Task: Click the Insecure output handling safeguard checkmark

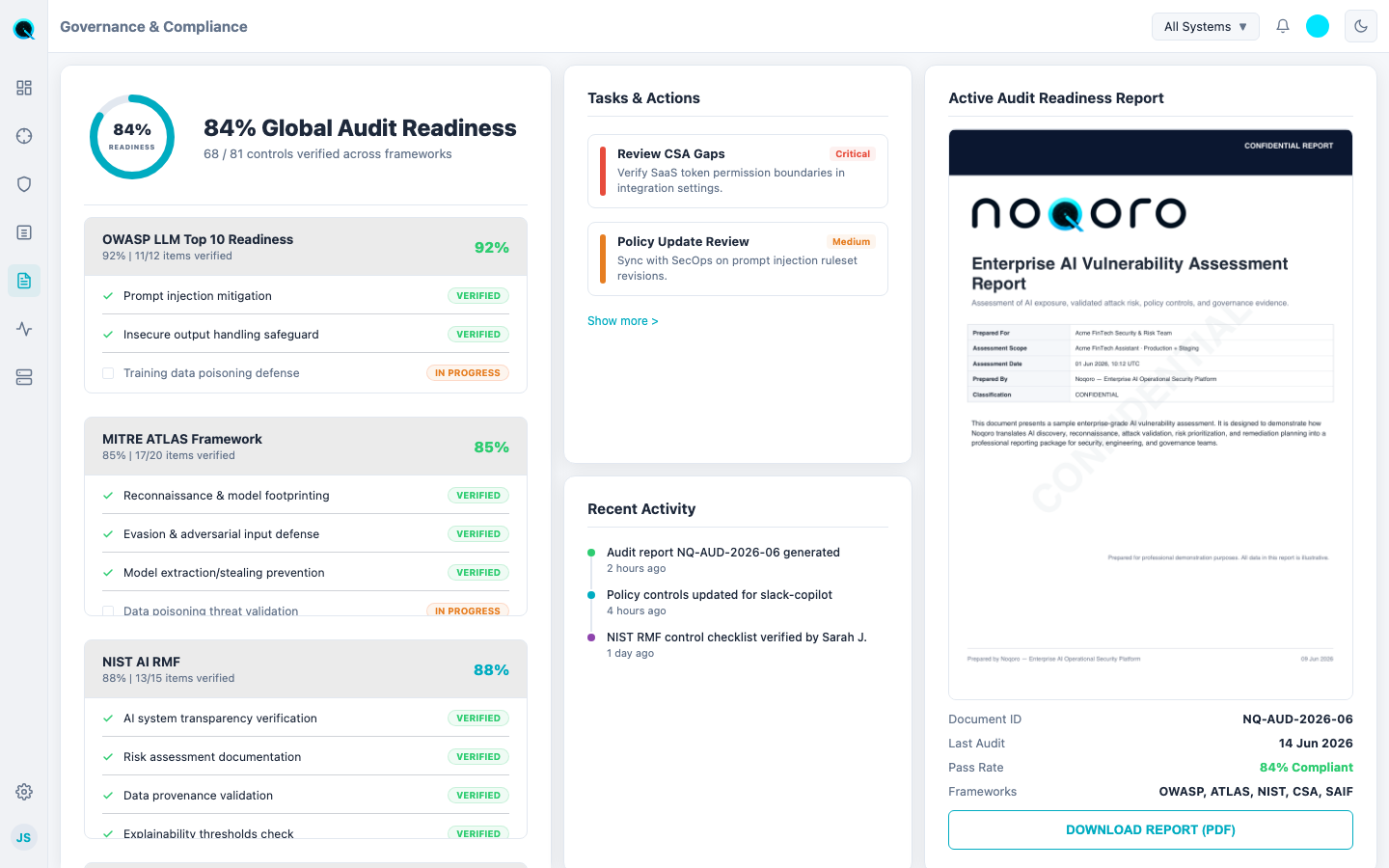Action: tap(108, 335)
